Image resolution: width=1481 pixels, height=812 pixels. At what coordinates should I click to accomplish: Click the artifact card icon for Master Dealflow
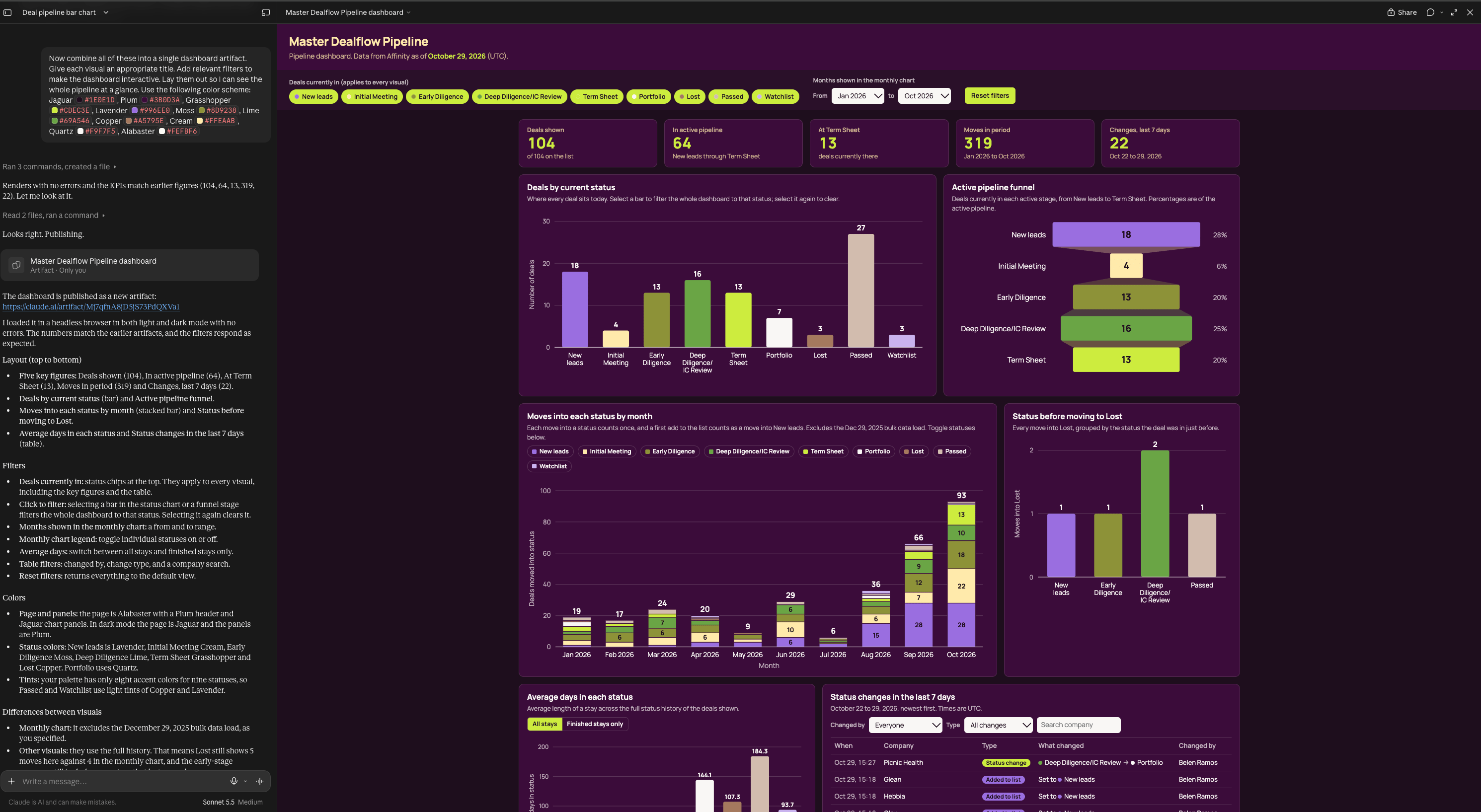pos(17,265)
